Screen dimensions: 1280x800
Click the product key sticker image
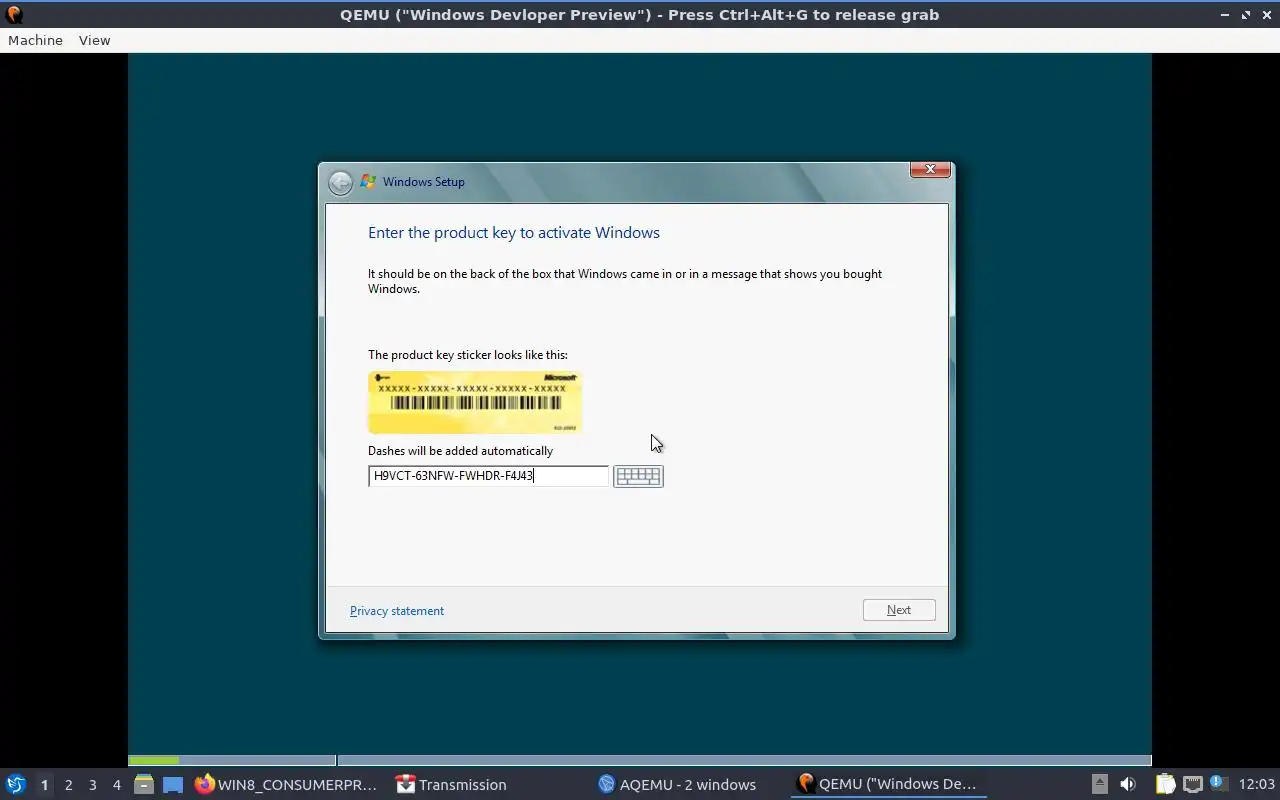pyautogui.click(x=475, y=402)
